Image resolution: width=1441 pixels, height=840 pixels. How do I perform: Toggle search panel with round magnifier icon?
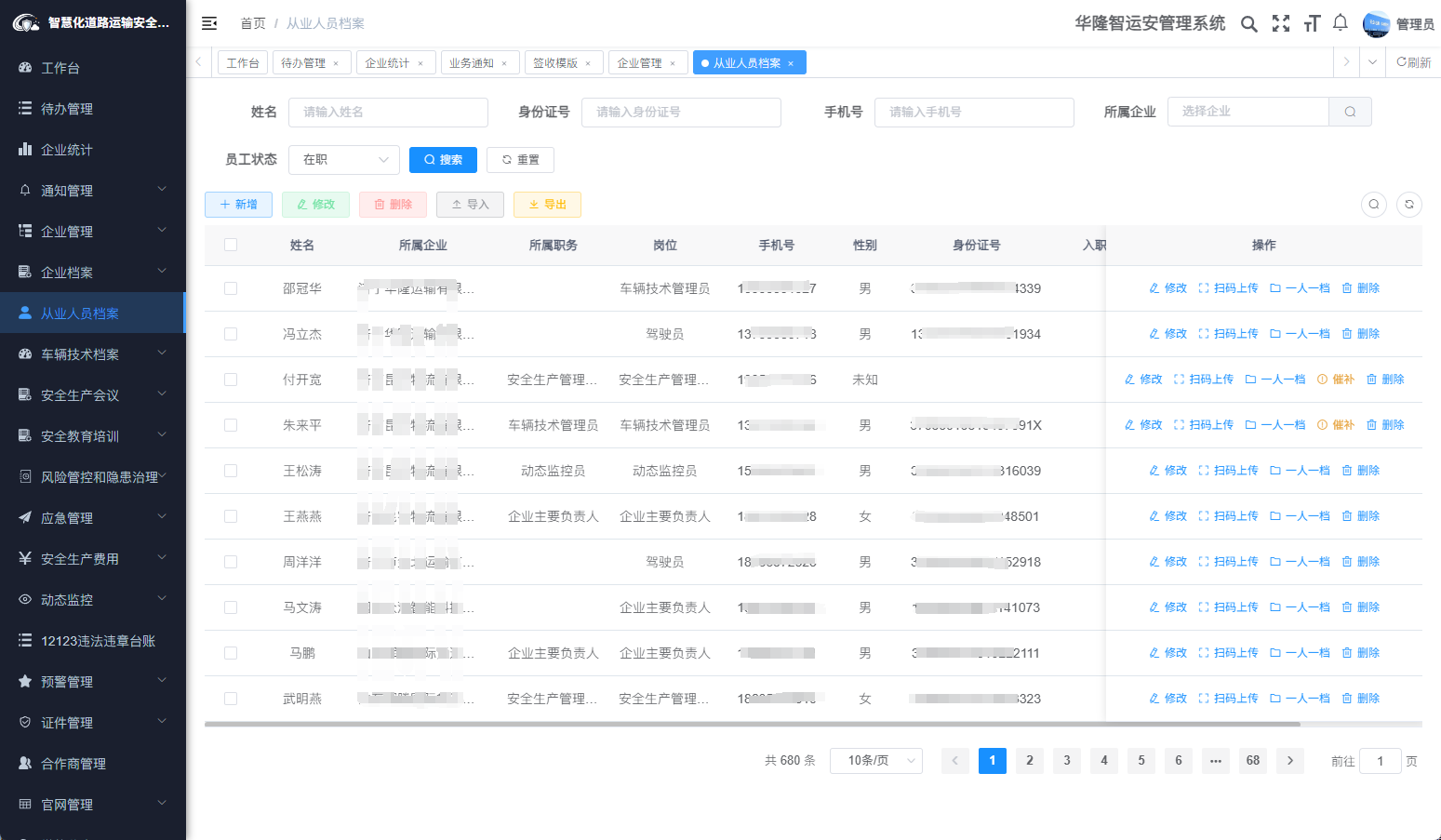click(1374, 205)
